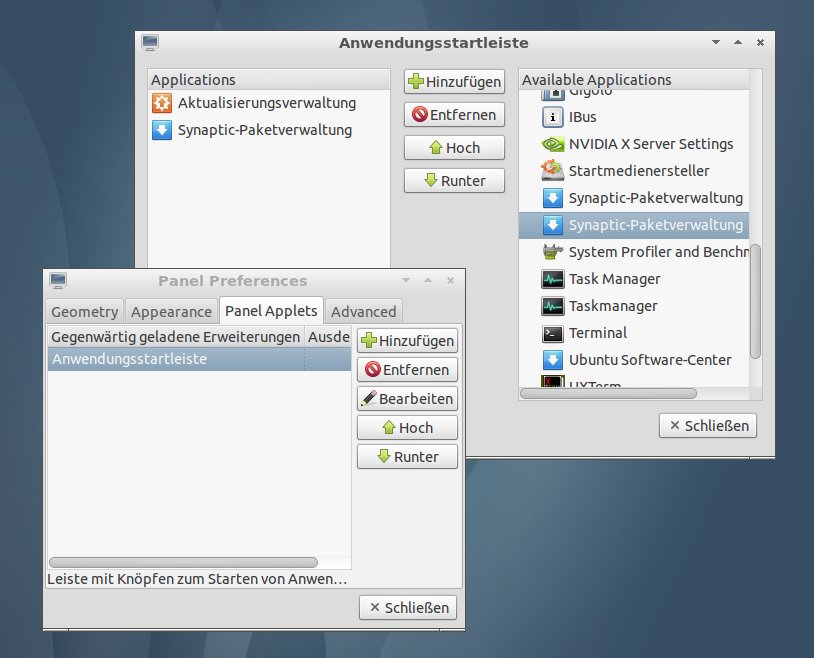Select IBus in Available Applications

tap(634, 117)
